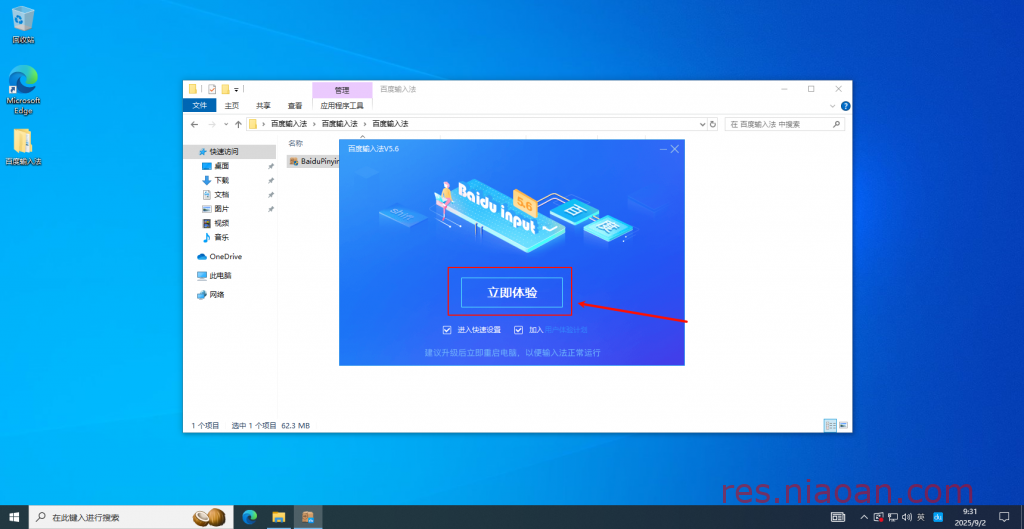Minimize the 百度输入法V5.6 installer dialog

(x=664, y=149)
